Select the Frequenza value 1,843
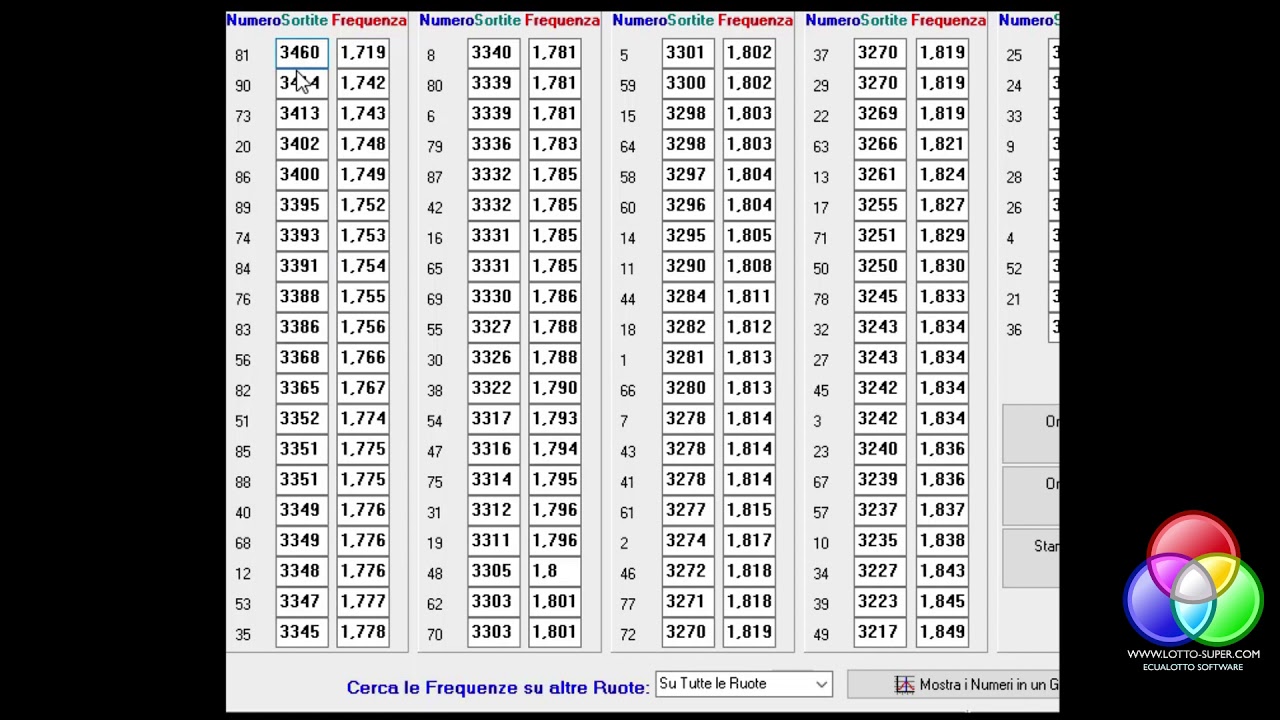1280x720 pixels. click(942, 572)
